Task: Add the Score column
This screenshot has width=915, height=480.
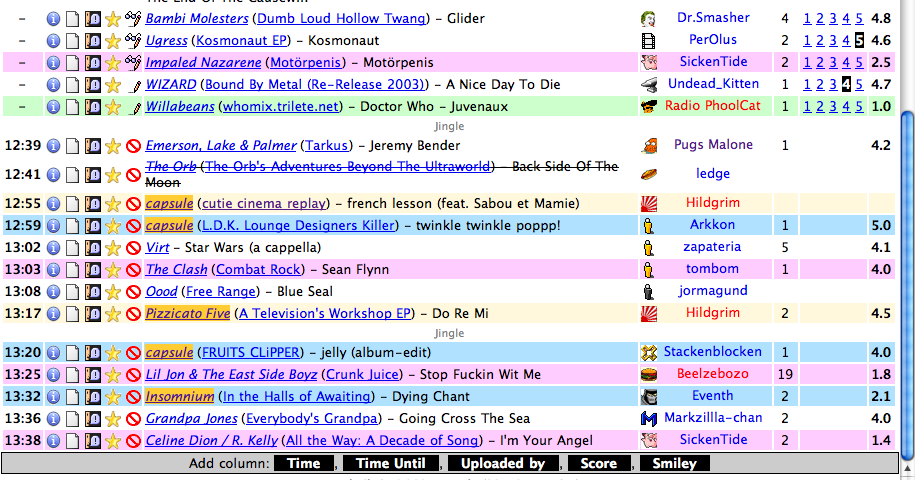Action: tap(599, 464)
